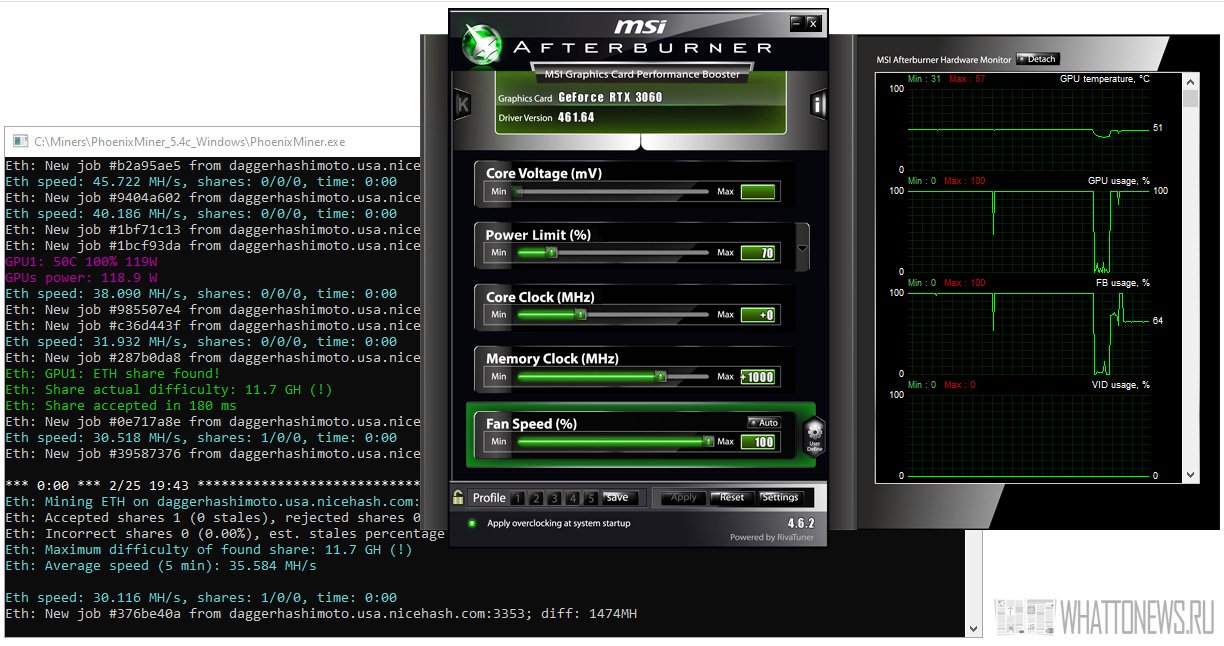
Task: Click the User Define fan gear icon
Action: coord(814,437)
